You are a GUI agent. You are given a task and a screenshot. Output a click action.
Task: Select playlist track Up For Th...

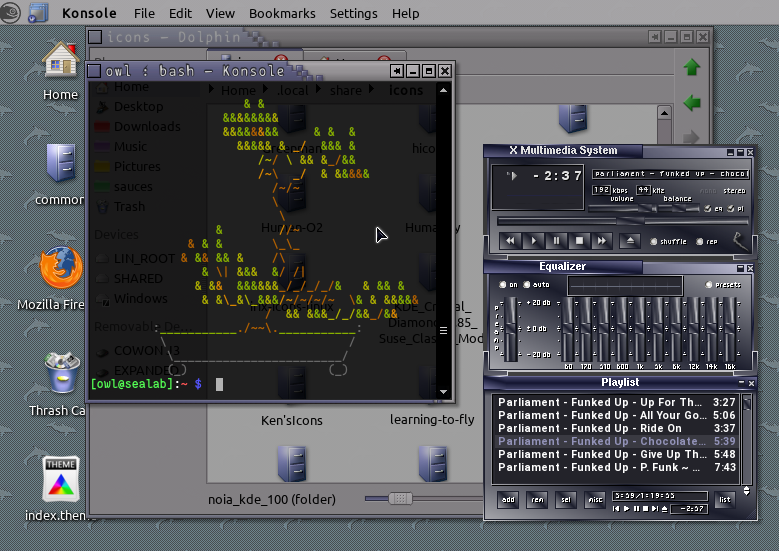616,402
